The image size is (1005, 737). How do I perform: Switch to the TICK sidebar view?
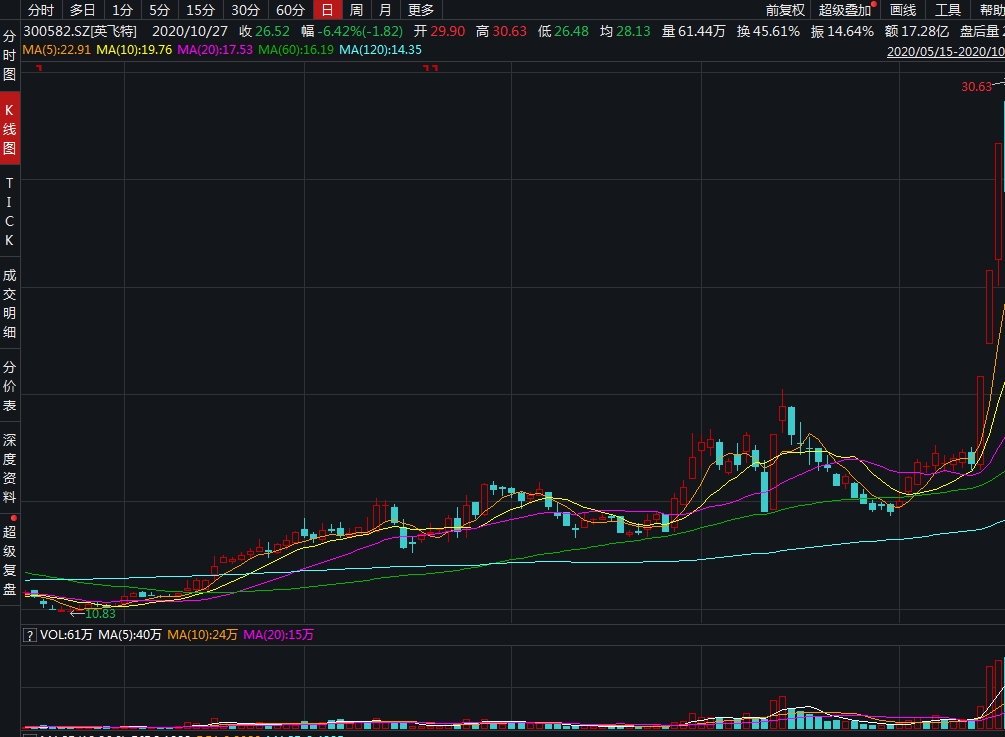tap(10, 212)
